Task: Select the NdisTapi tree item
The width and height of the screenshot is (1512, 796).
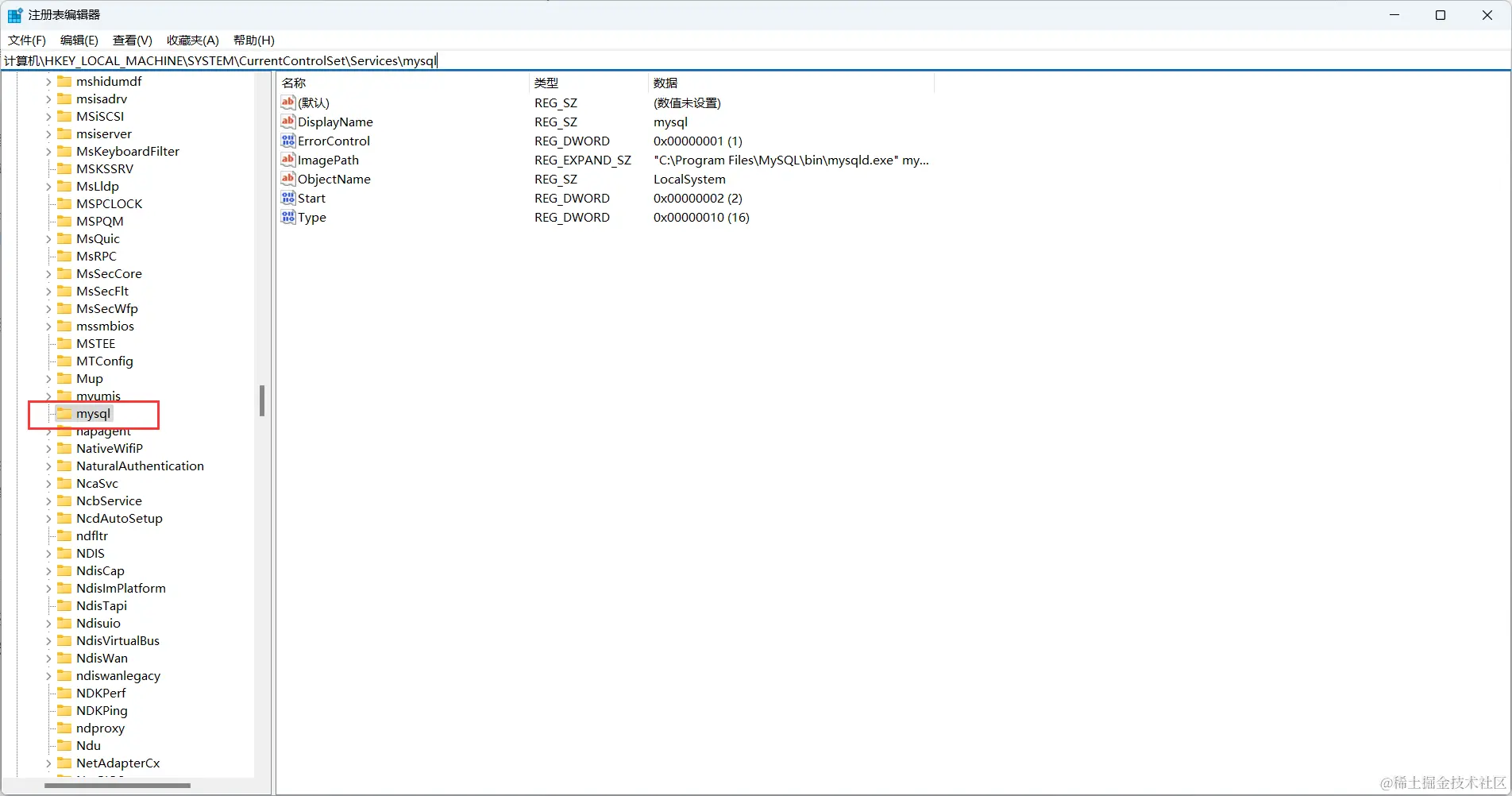Action: (102, 605)
